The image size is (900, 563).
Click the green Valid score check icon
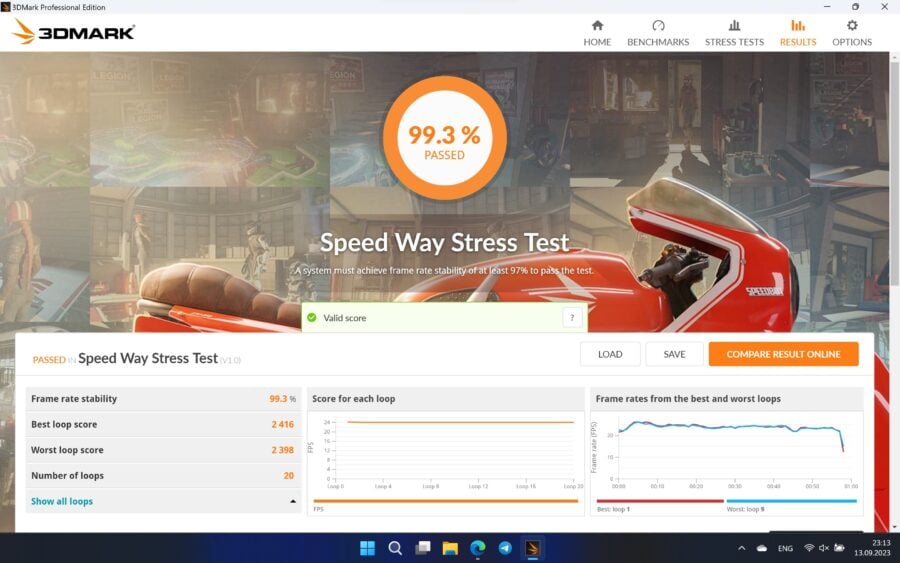(x=312, y=317)
